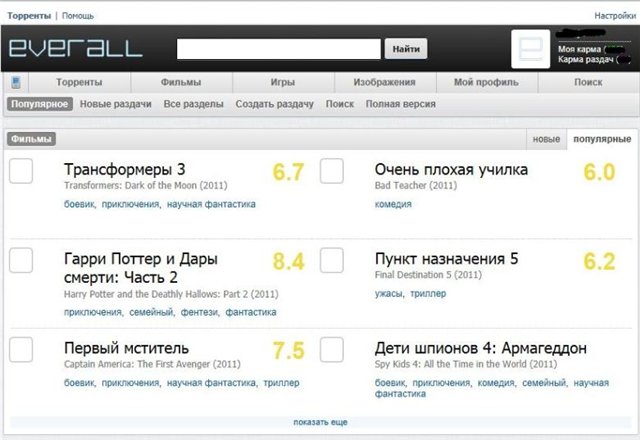The height and width of the screenshot is (440, 640).
Task: Choose the Популярное submenu item
Action: point(40,104)
